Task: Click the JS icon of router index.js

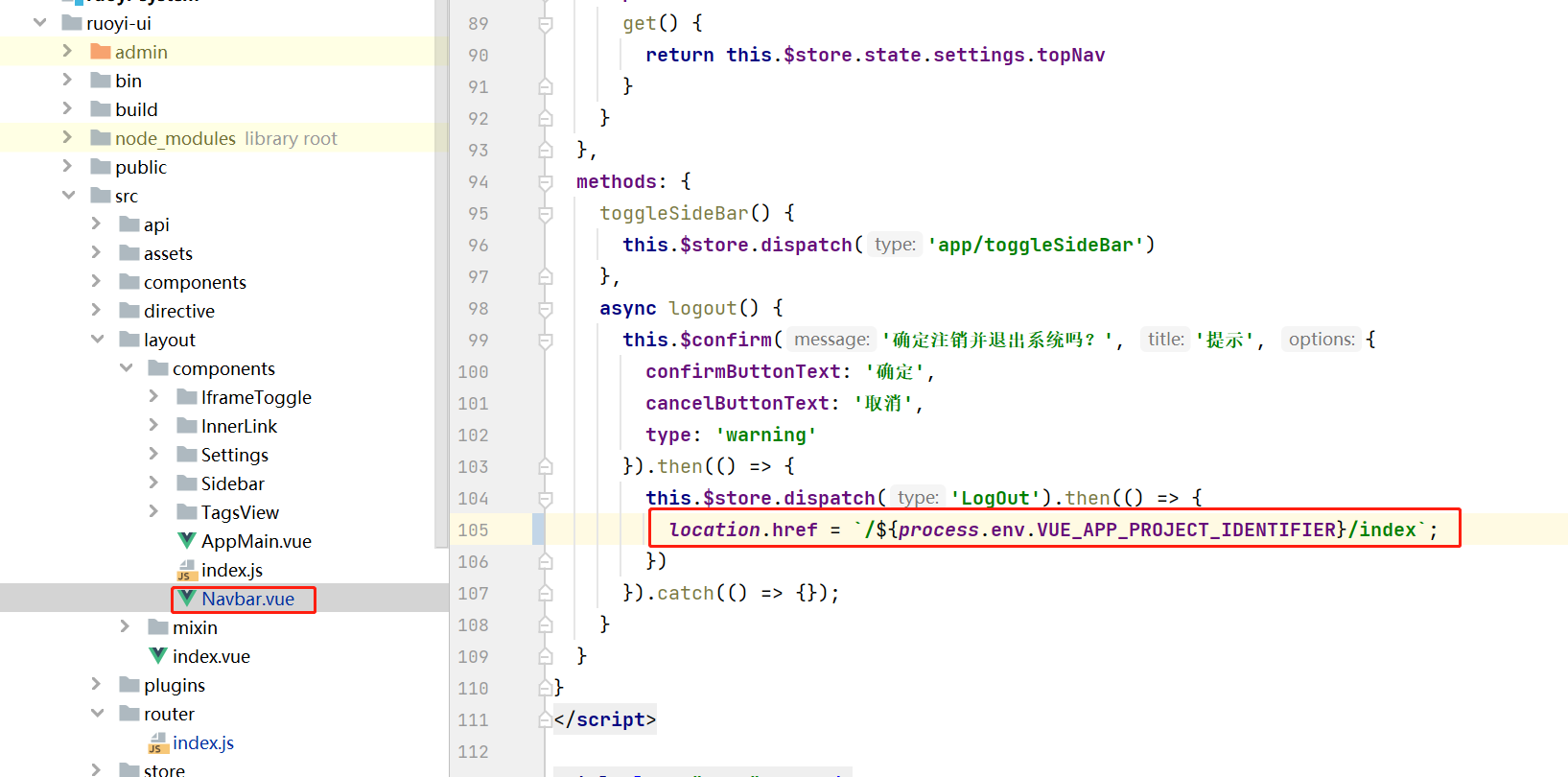Action: click(x=158, y=742)
